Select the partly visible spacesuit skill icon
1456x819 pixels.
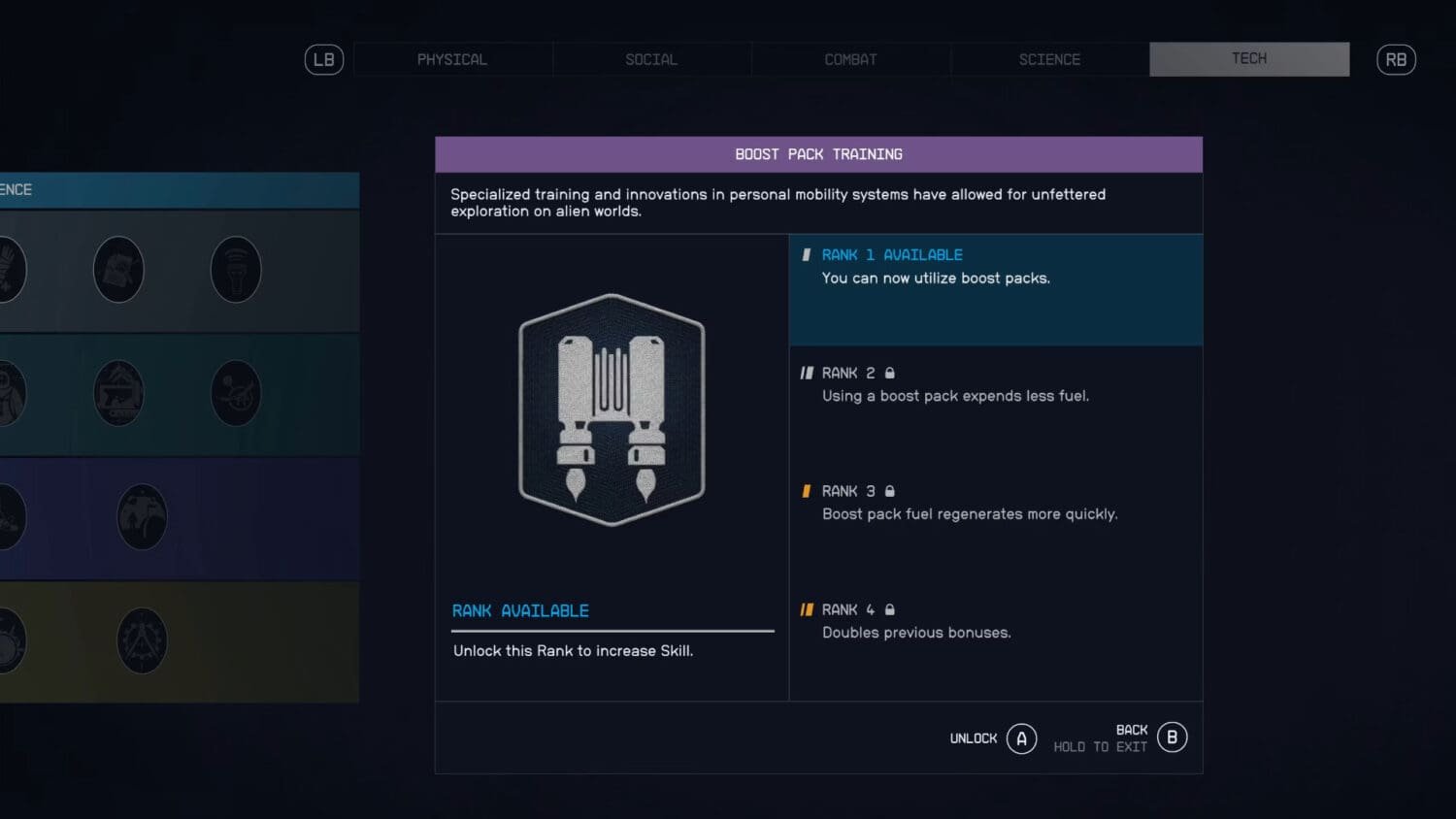pyautogui.click(x=11, y=393)
